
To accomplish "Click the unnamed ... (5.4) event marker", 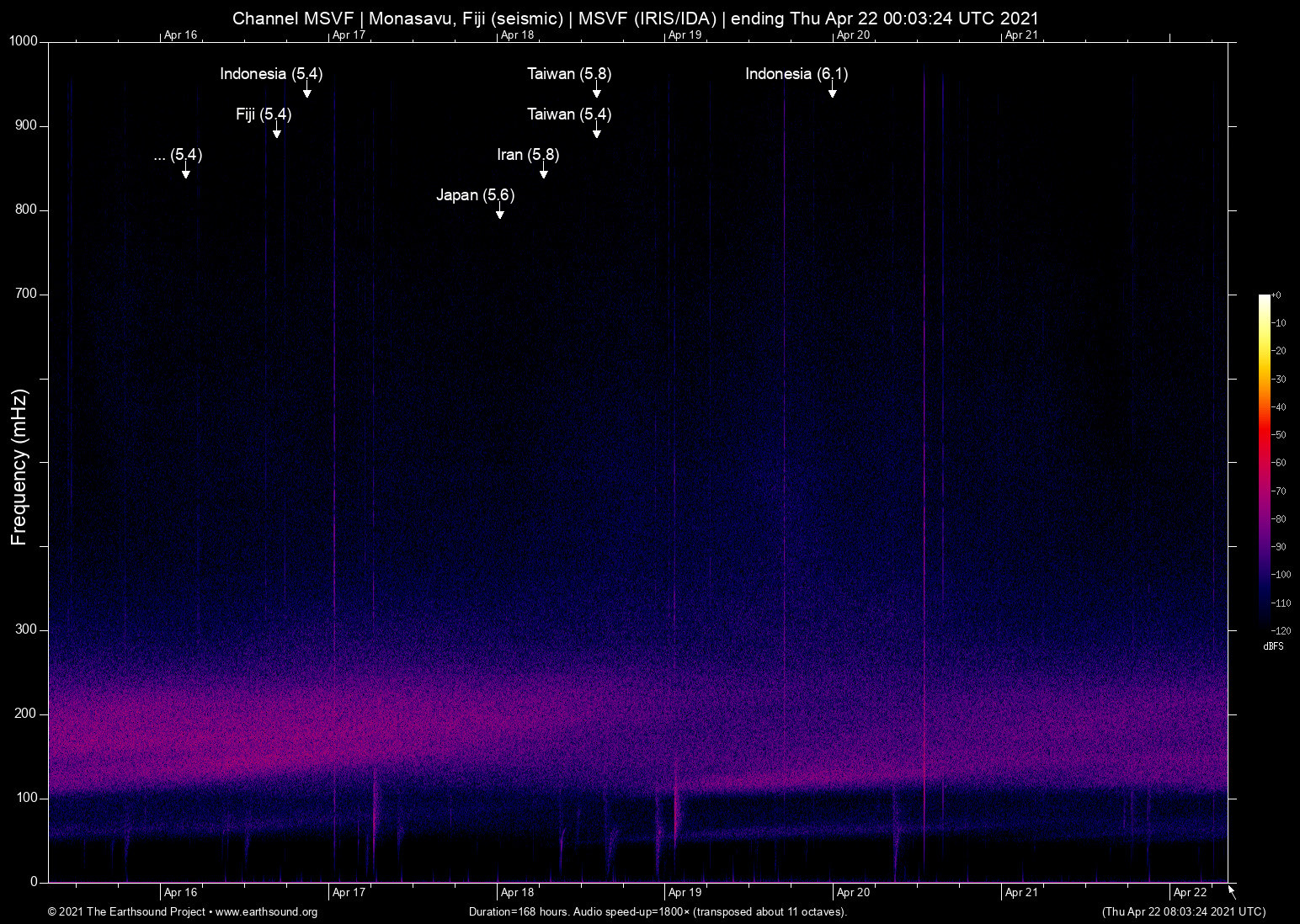I will coord(185,173).
